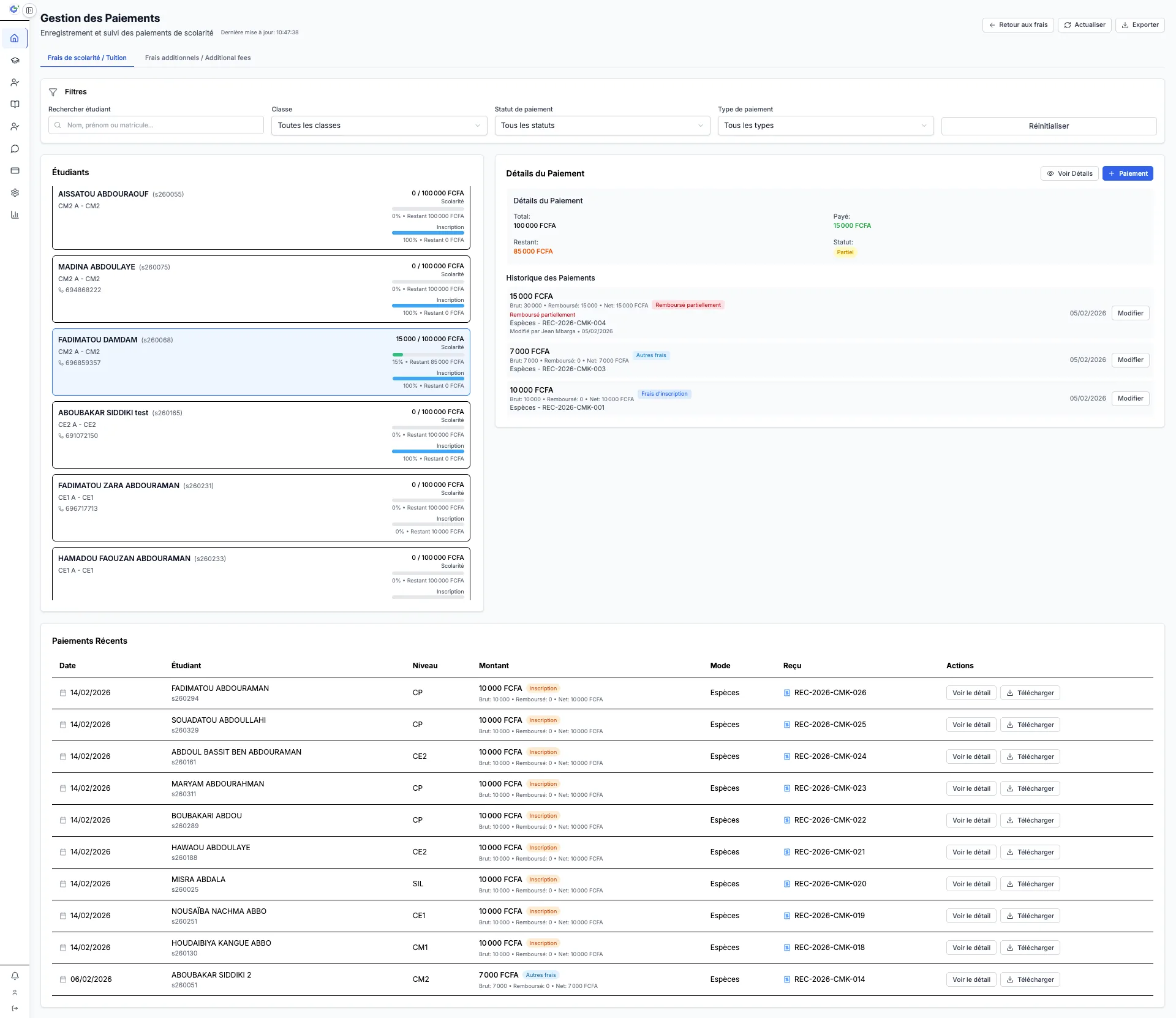Log out using the sidebar exit icon
The width and height of the screenshot is (1176, 1018).
coord(15,1008)
